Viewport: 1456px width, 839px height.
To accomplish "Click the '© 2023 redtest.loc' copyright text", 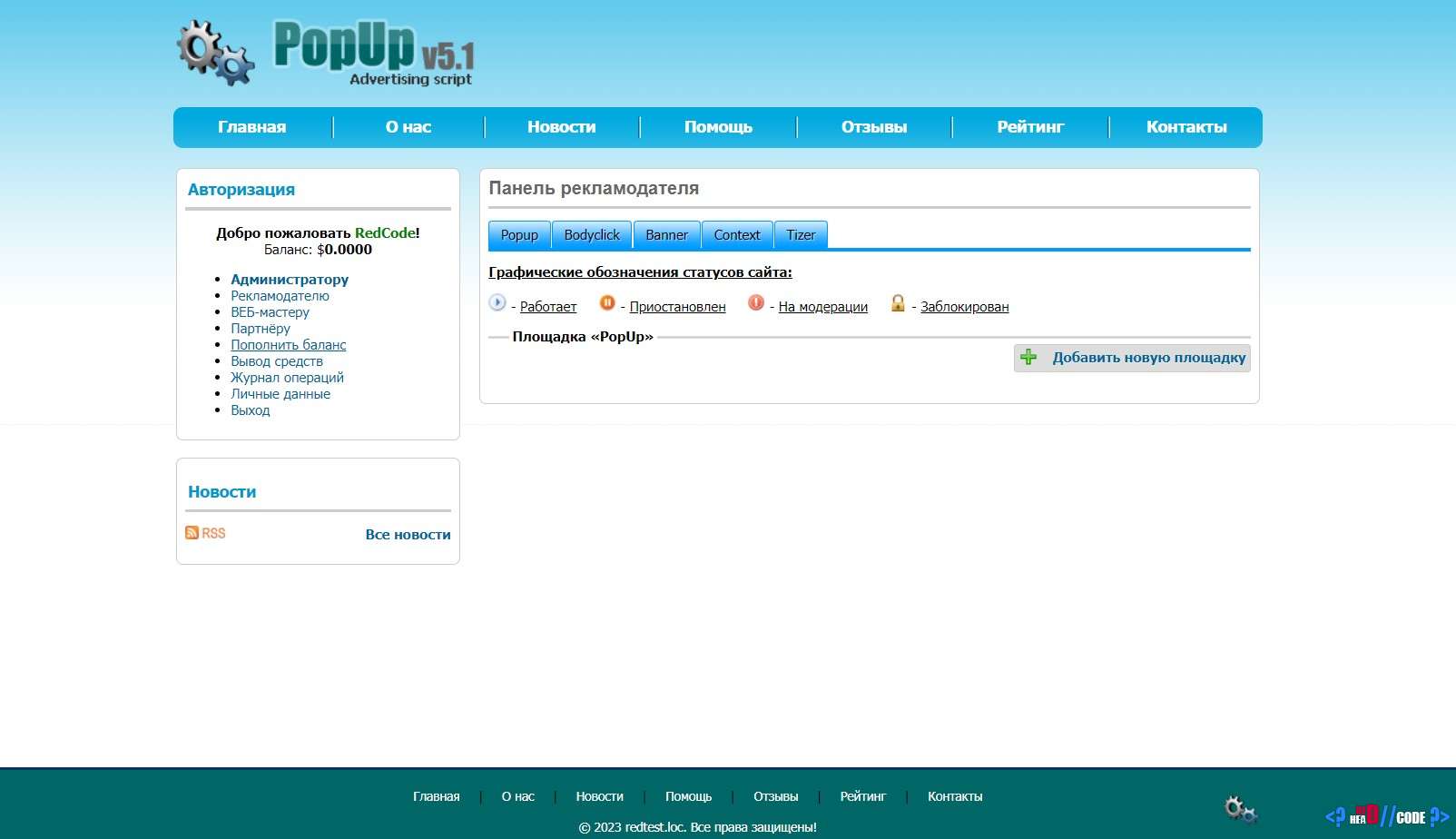I will pyautogui.click(x=697, y=827).
